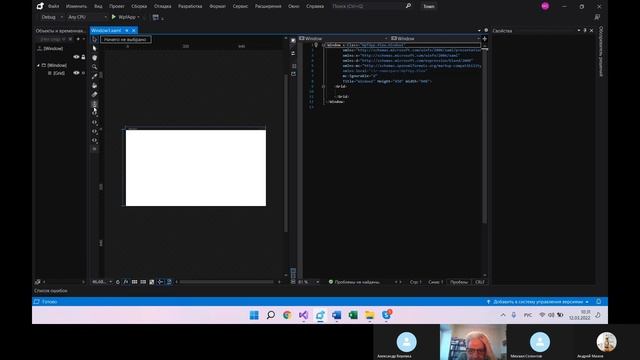Open Word from the taskbar

(x=336, y=315)
